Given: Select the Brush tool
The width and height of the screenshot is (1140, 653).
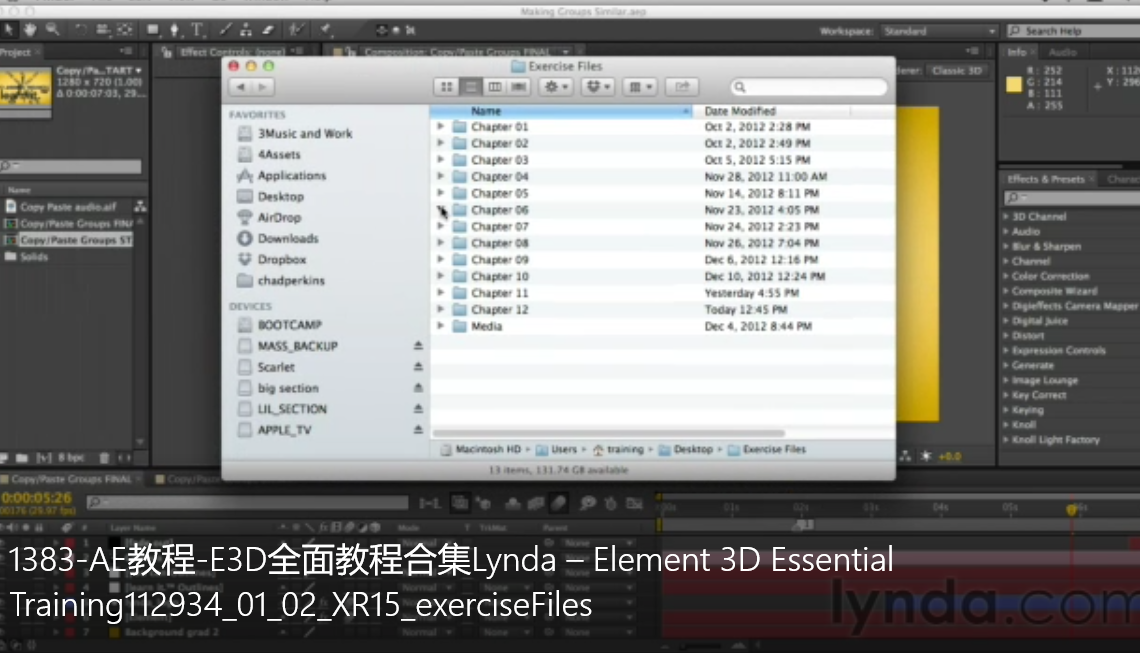Looking at the screenshot, I should point(225,30).
